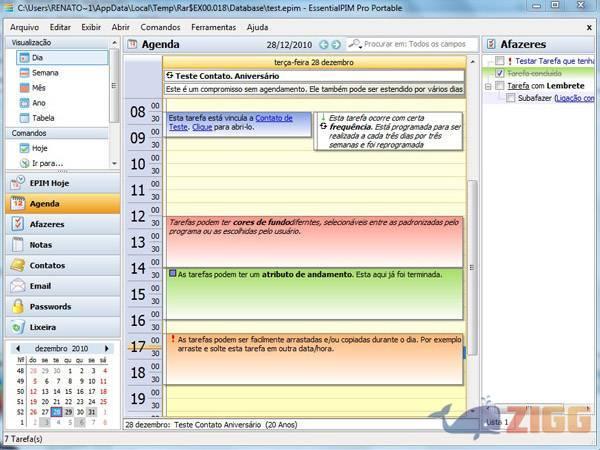The height and width of the screenshot is (450, 600).
Task: Open the search magnifier field dropdown
Action: point(355,45)
